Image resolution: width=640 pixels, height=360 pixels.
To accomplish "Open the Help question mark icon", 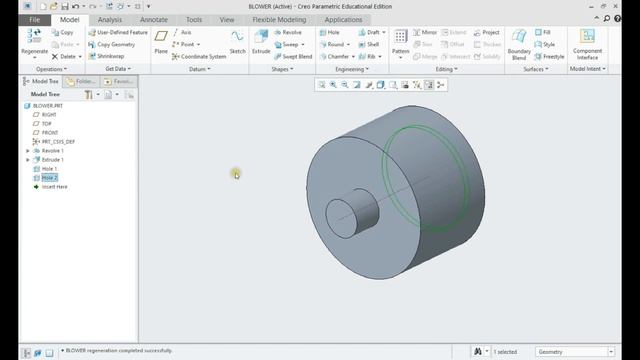I will 617,18.
